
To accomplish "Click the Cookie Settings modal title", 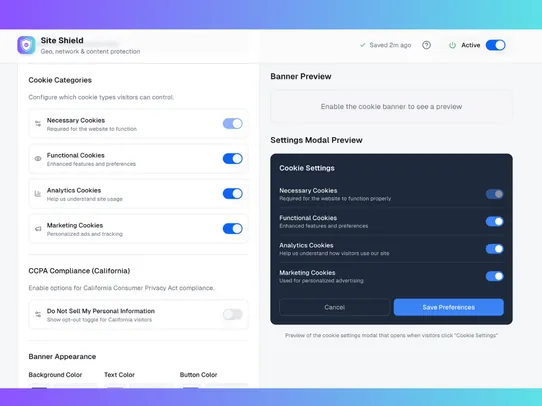I will (x=307, y=168).
